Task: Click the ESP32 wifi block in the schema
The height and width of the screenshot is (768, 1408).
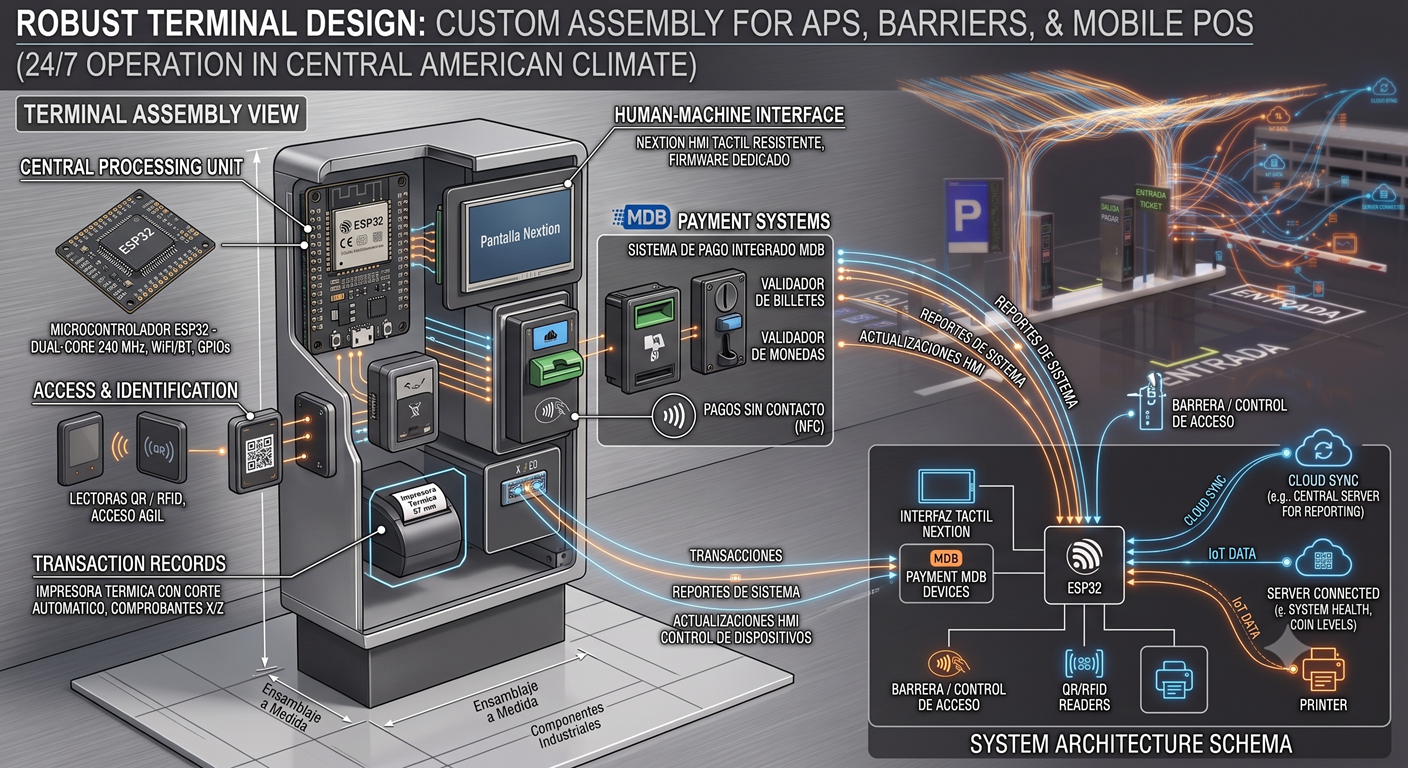Action: [x=1085, y=565]
